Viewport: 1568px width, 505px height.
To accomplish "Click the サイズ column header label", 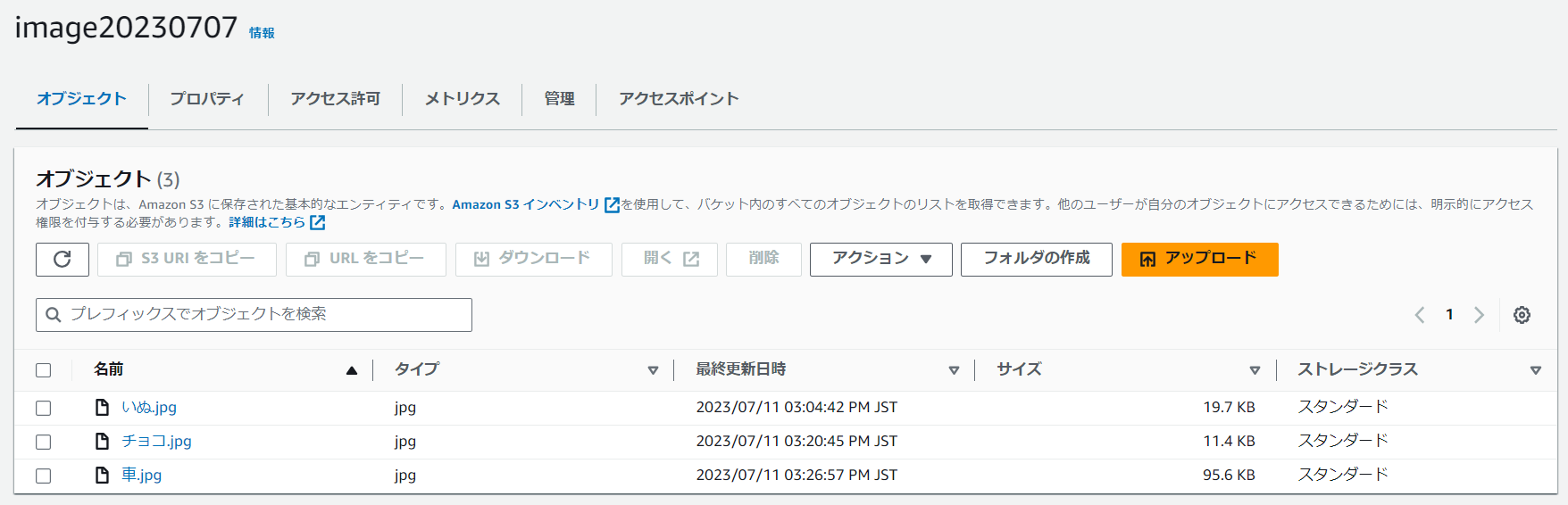I will point(1019,370).
